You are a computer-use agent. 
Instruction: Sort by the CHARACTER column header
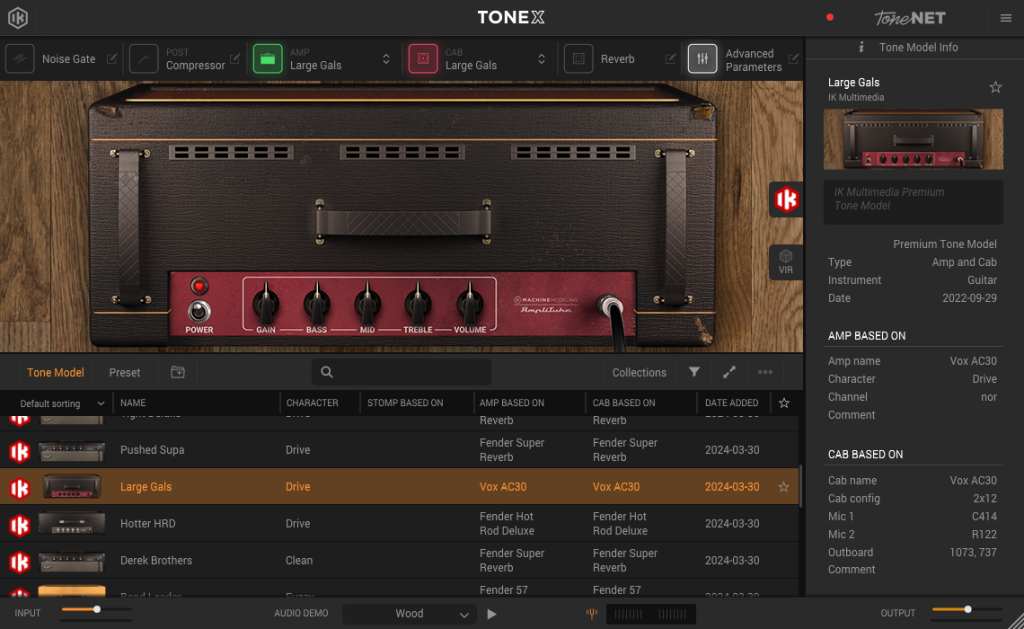312,403
